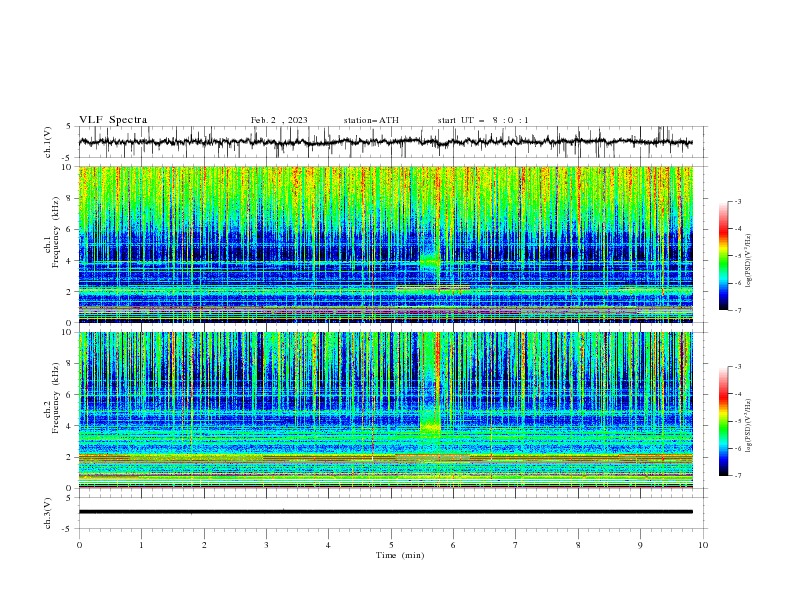Click the 'VLF Spectra' title text
The image size is (792, 612).
coord(113,120)
